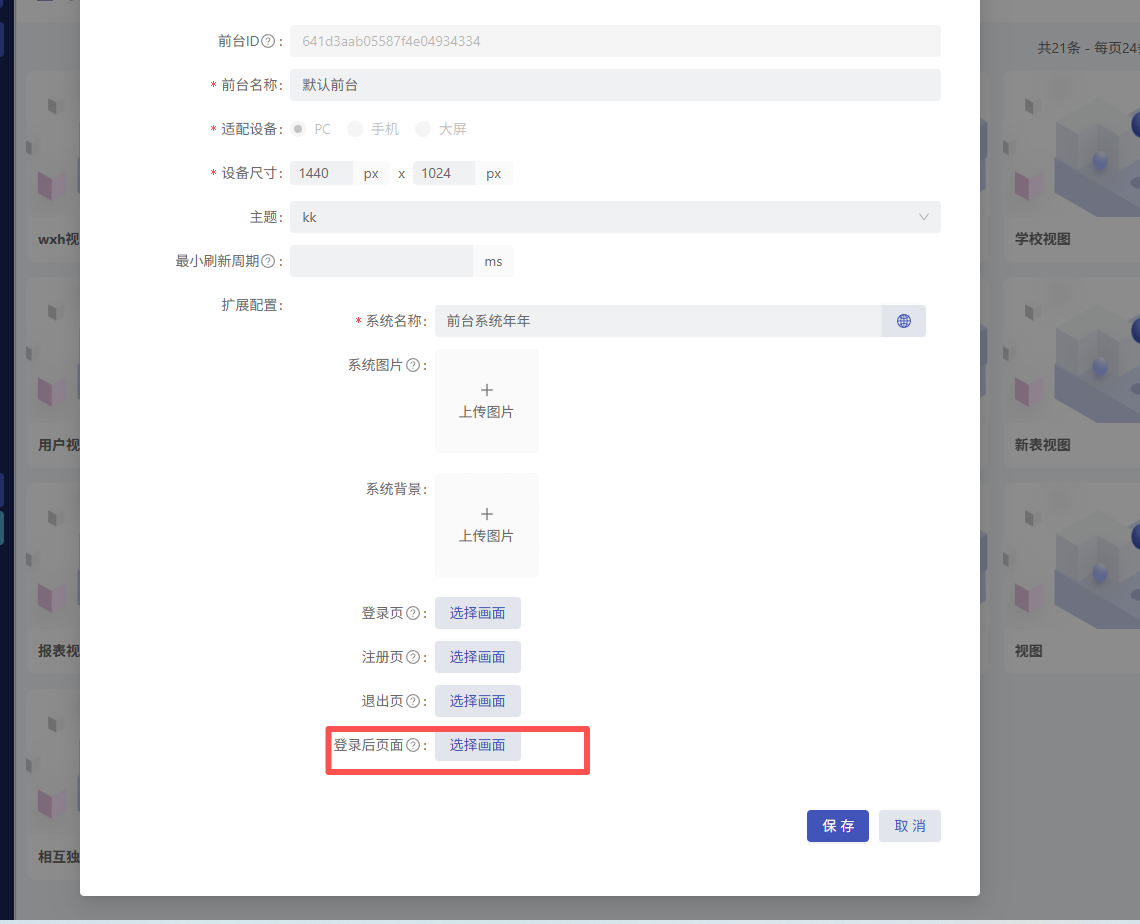
Task: Click the device height field showing 1024
Action: 443,173
